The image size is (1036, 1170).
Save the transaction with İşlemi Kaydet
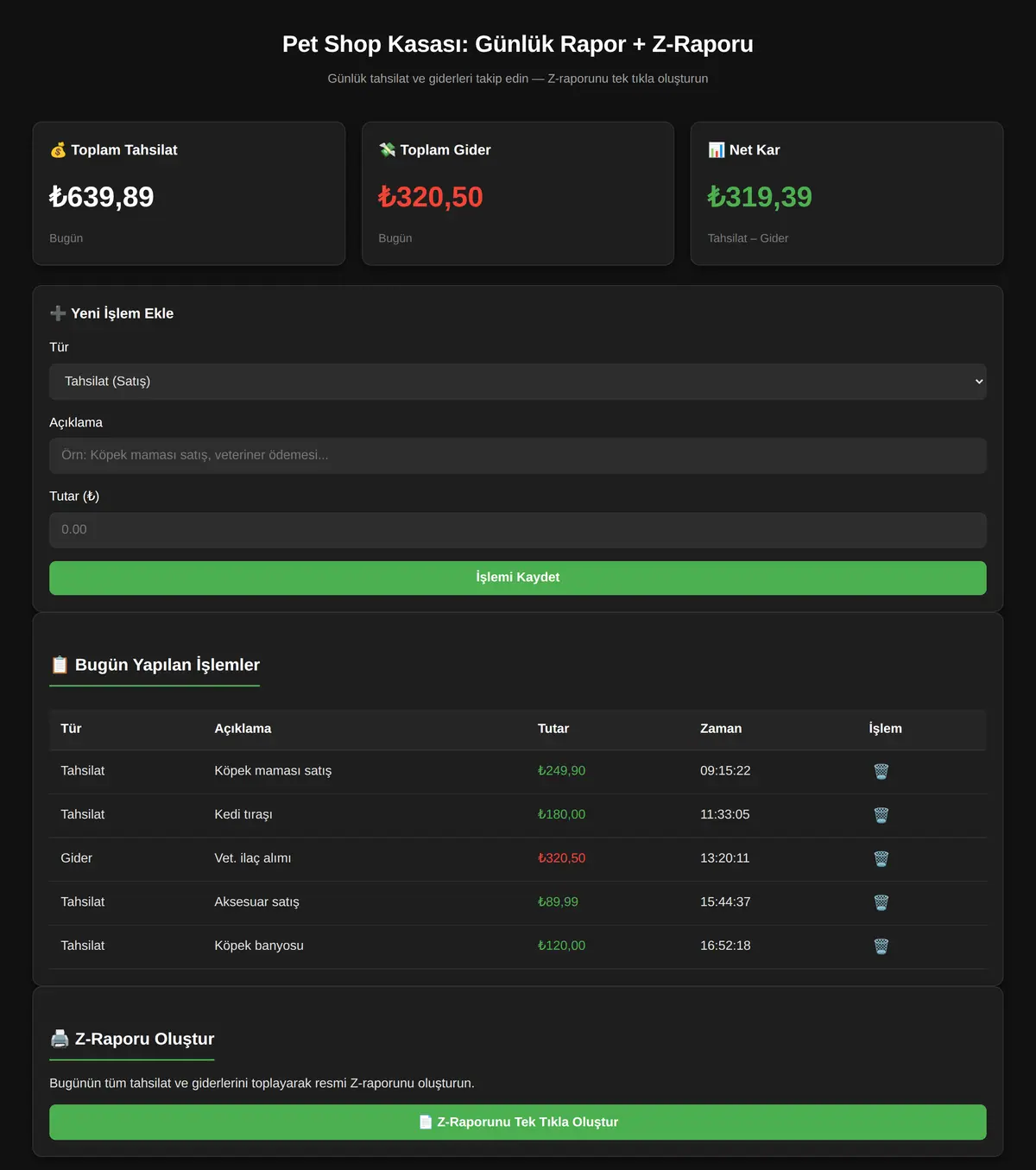click(x=518, y=578)
